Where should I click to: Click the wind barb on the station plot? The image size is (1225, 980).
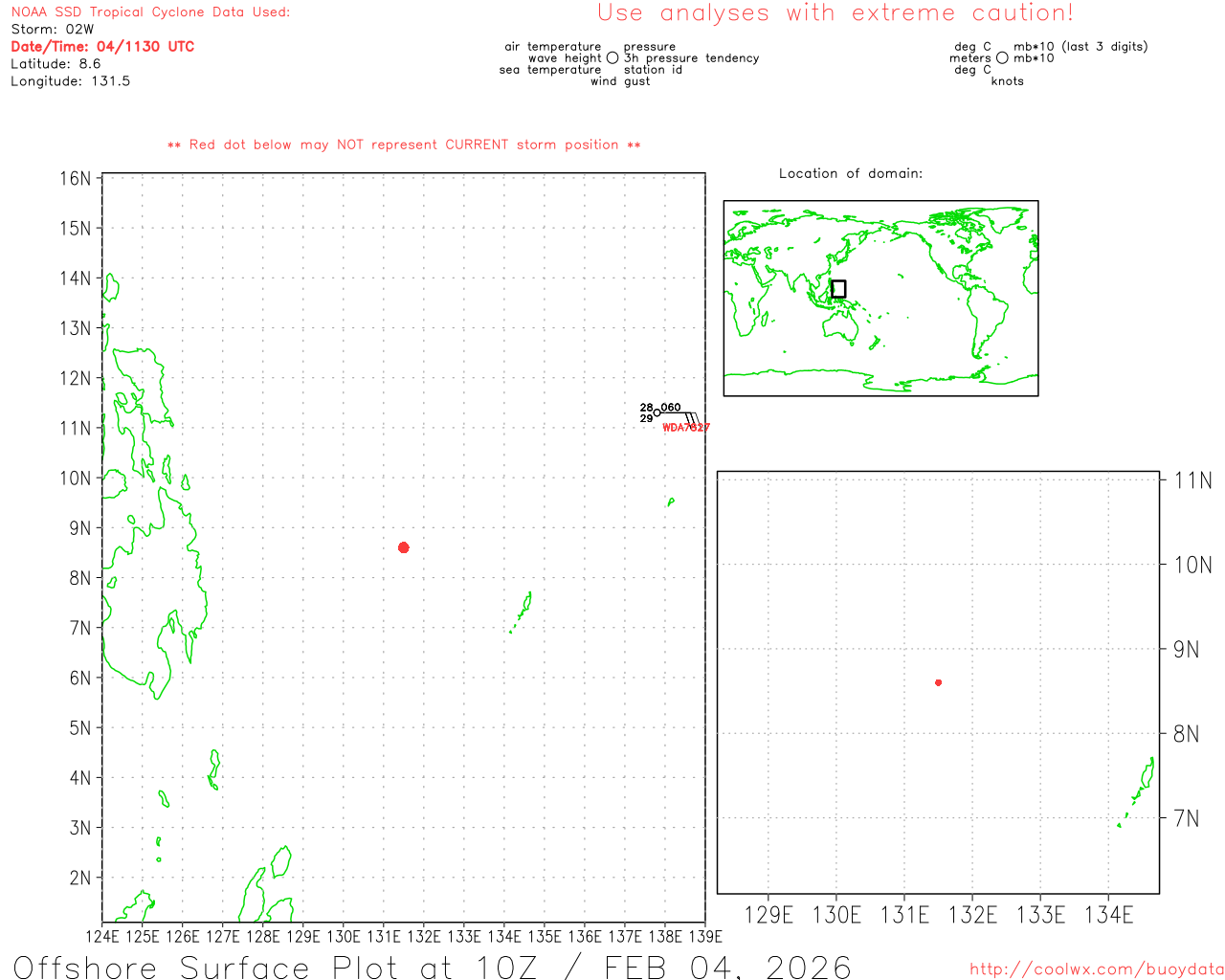[681, 414]
